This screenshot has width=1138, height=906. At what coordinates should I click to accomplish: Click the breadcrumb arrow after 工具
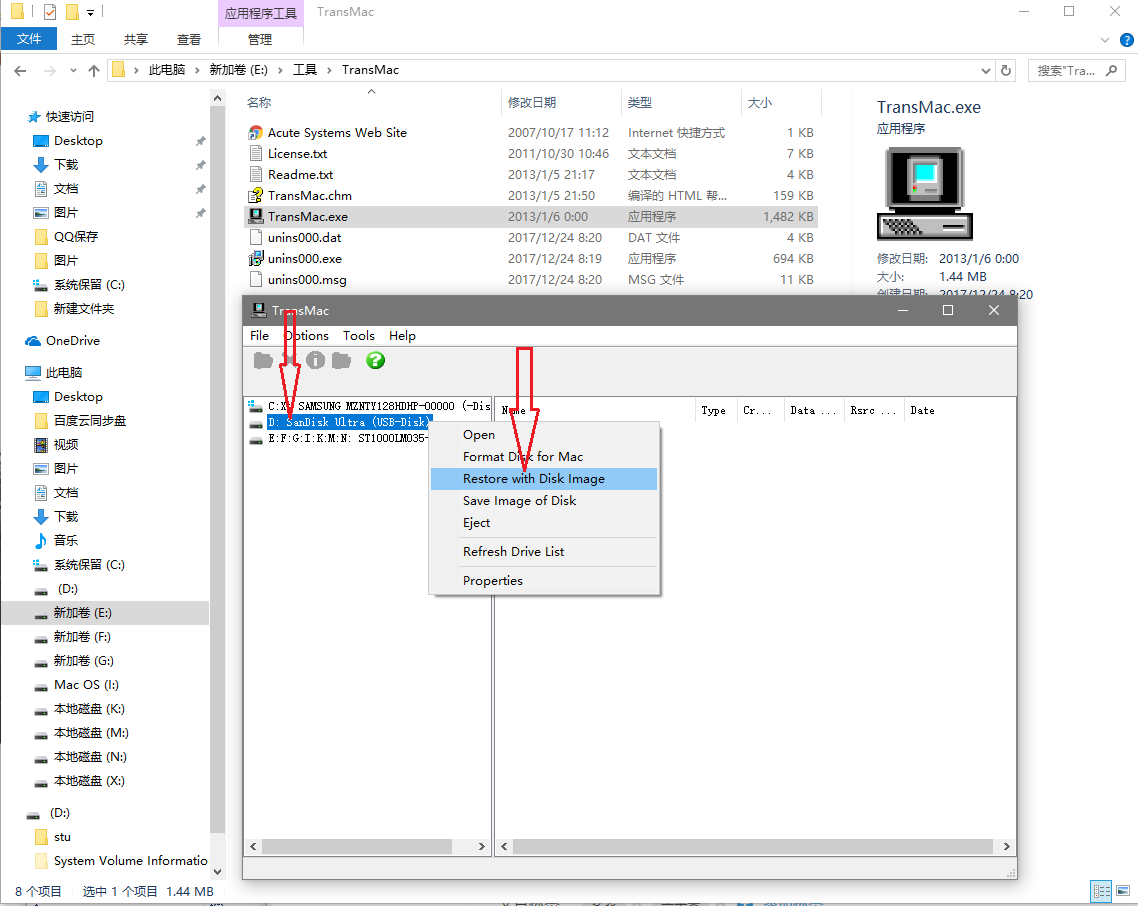click(x=329, y=70)
